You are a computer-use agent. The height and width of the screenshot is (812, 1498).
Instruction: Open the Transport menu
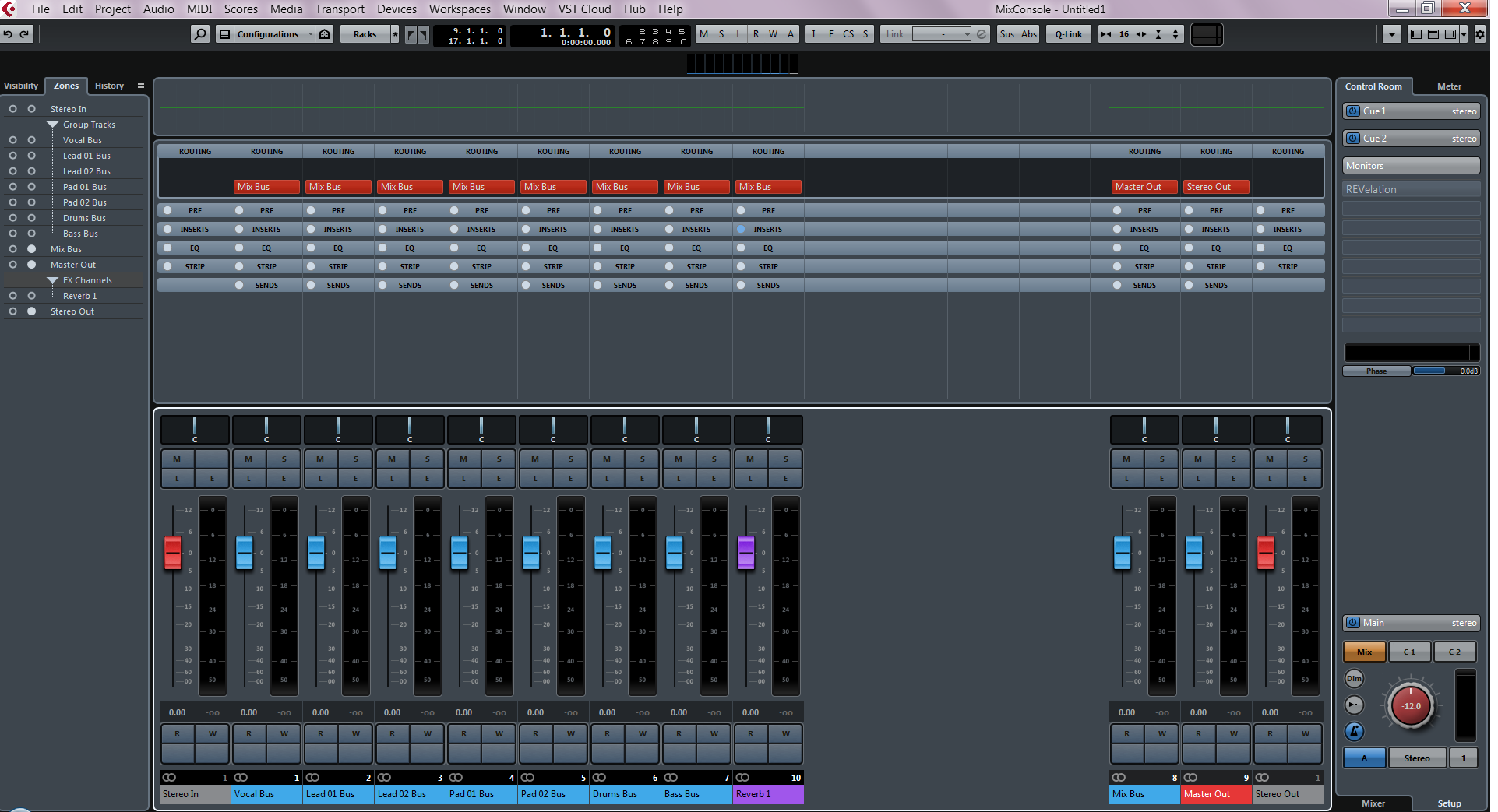click(x=340, y=9)
